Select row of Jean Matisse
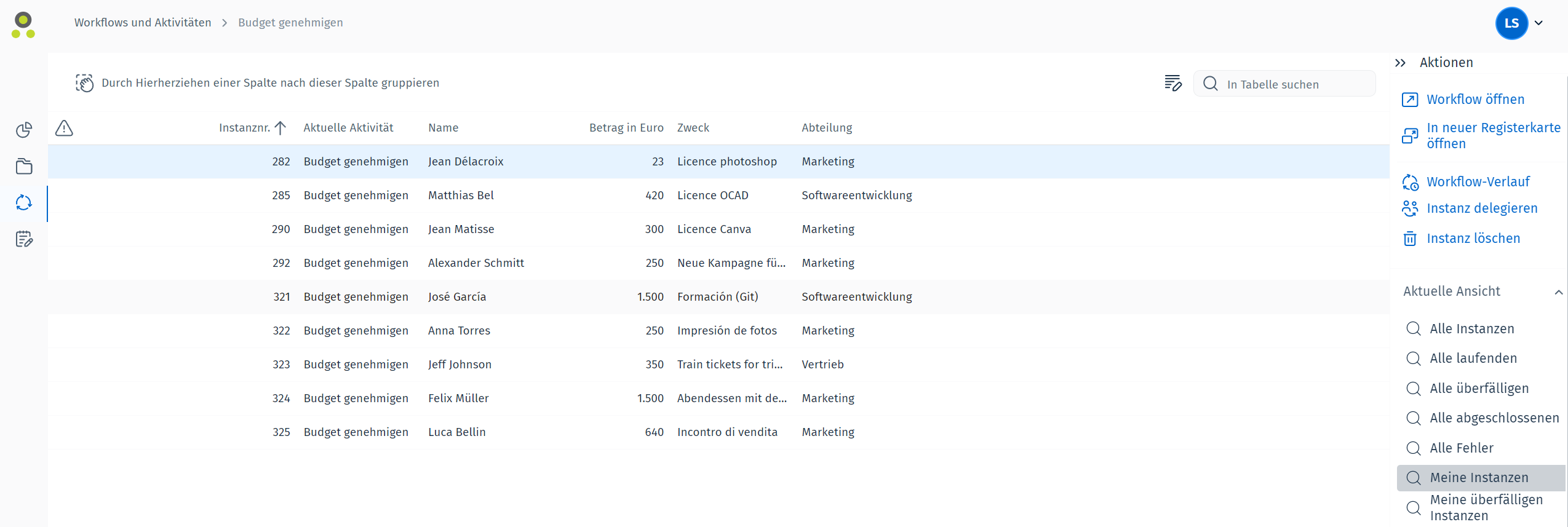The width and height of the screenshot is (1568, 527). coord(718,229)
